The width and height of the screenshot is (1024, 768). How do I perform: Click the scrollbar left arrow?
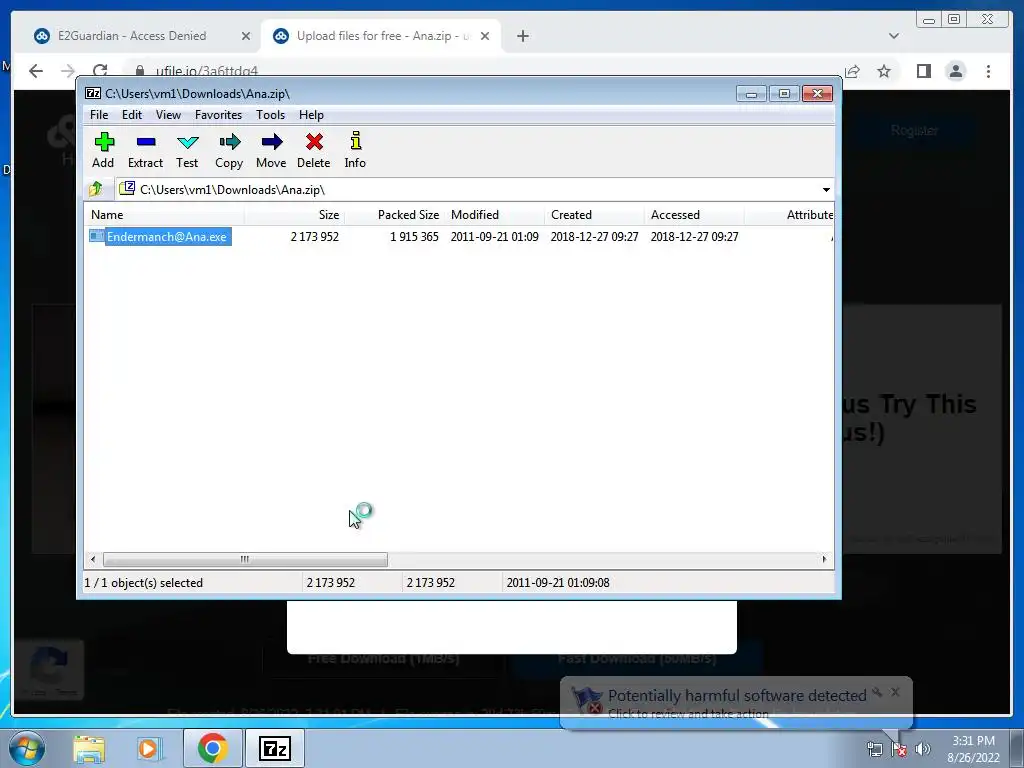pyautogui.click(x=93, y=560)
